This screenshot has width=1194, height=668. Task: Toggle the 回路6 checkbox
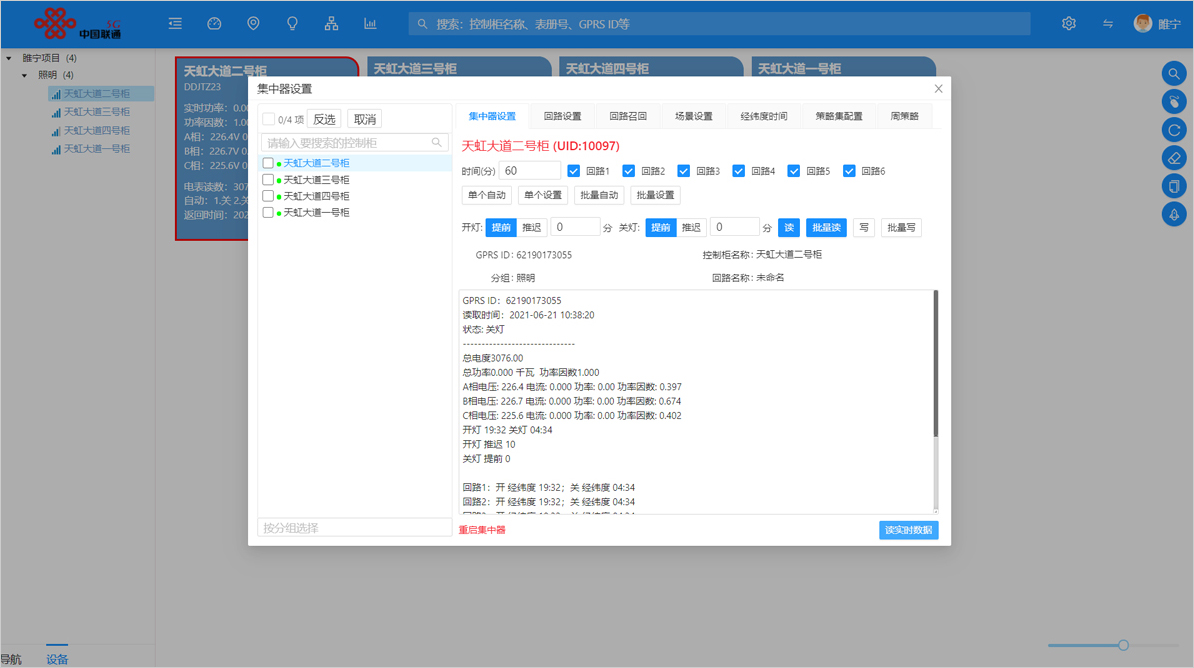click(x=849, y=171)
